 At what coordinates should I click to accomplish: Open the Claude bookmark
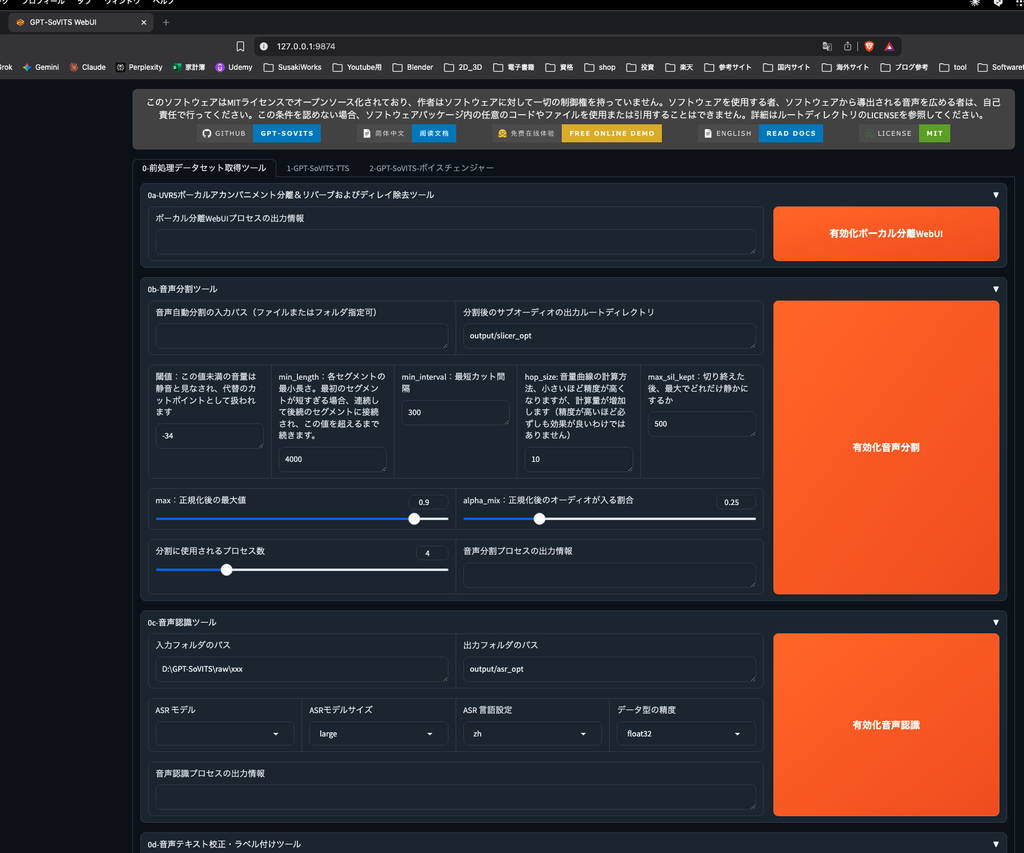coord(88,67)
